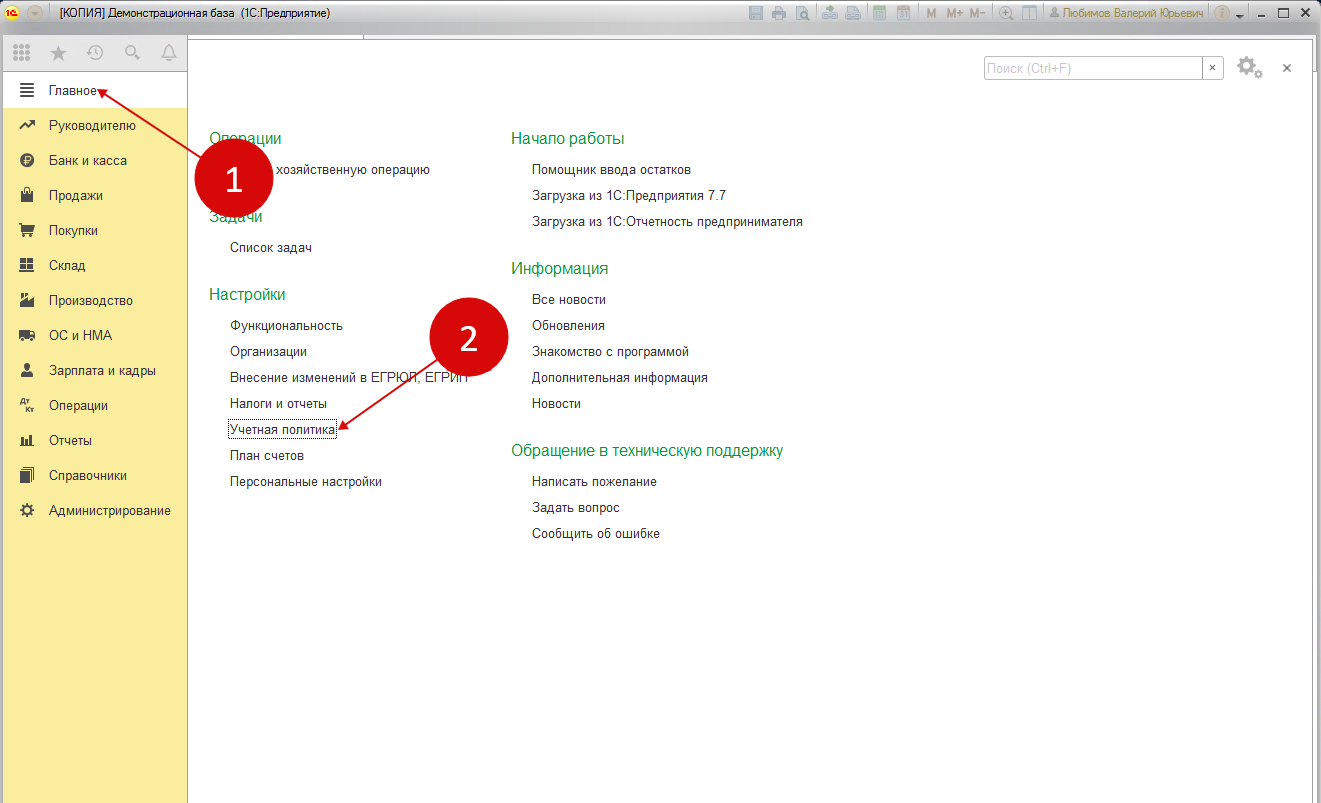The height and width of the screenshot is (803, 1321).
Task: Open the sections menu grid icon
Action: click(x=22, y=53)
